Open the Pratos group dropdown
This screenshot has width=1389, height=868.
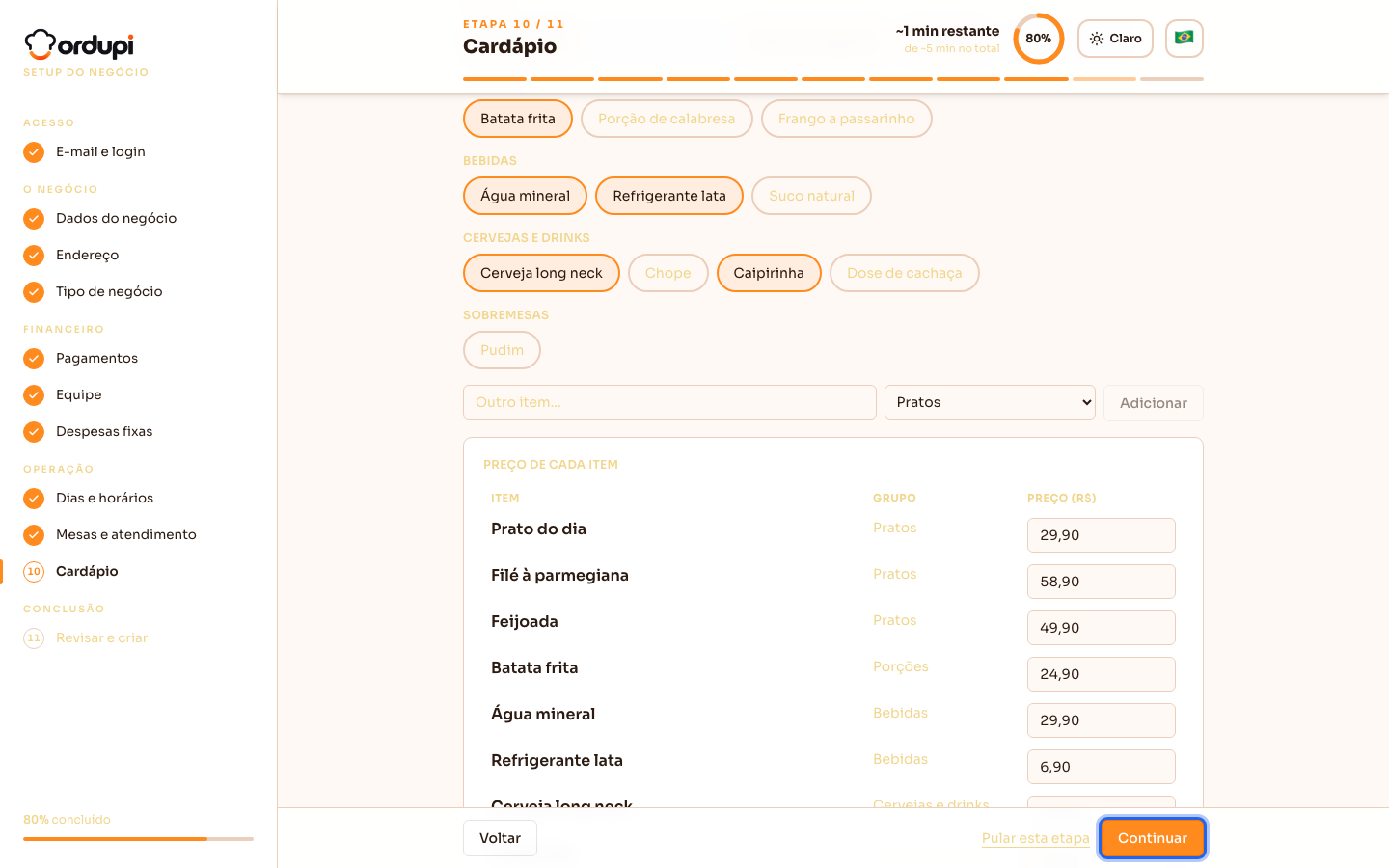pos(990,402)
